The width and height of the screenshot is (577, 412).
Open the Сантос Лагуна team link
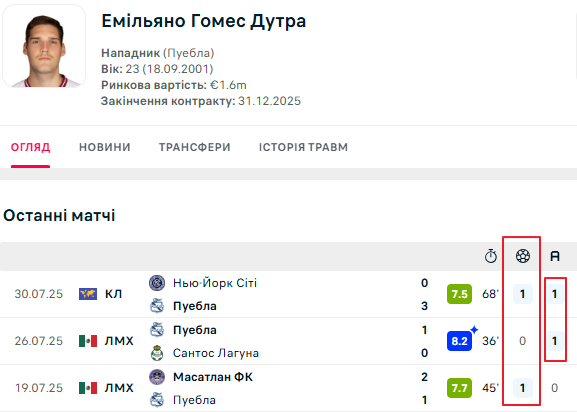(216, 353)
